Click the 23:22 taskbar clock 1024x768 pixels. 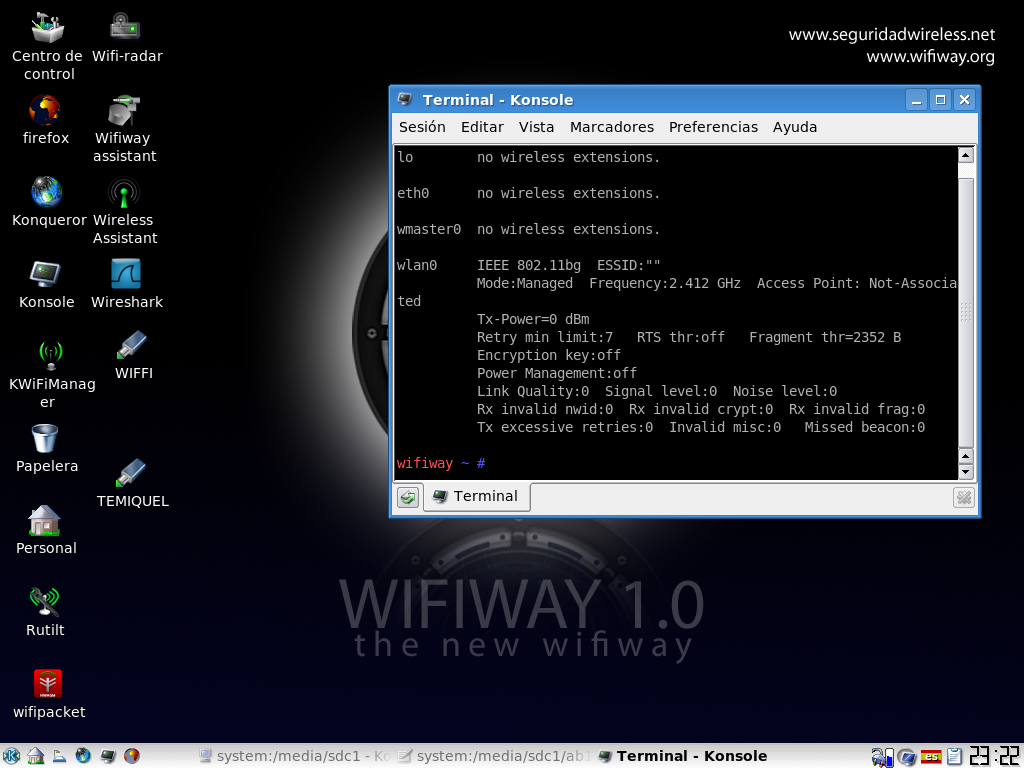pyautogui.click(x=993, y=756)
